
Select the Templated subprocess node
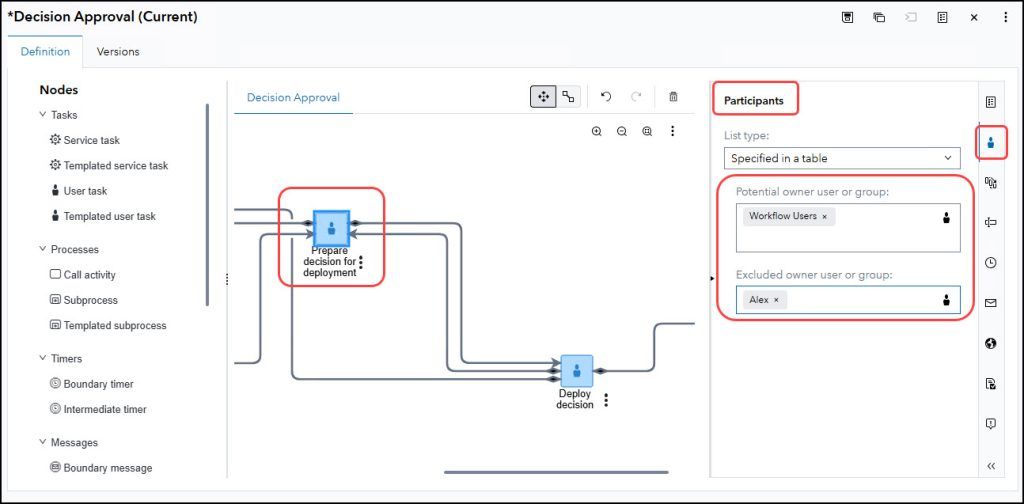108,325
